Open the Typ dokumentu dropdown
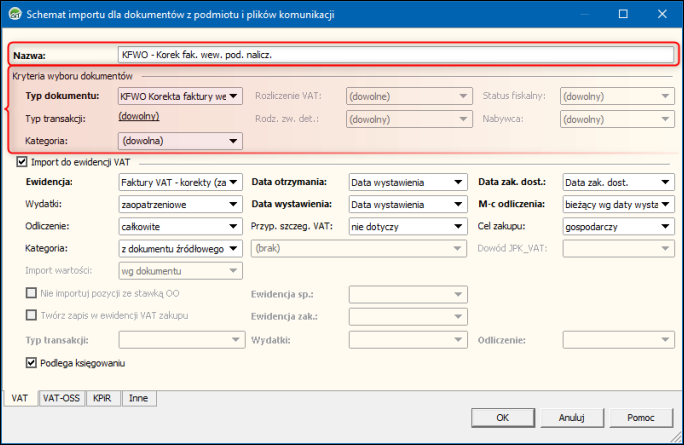 pos(180,96)
